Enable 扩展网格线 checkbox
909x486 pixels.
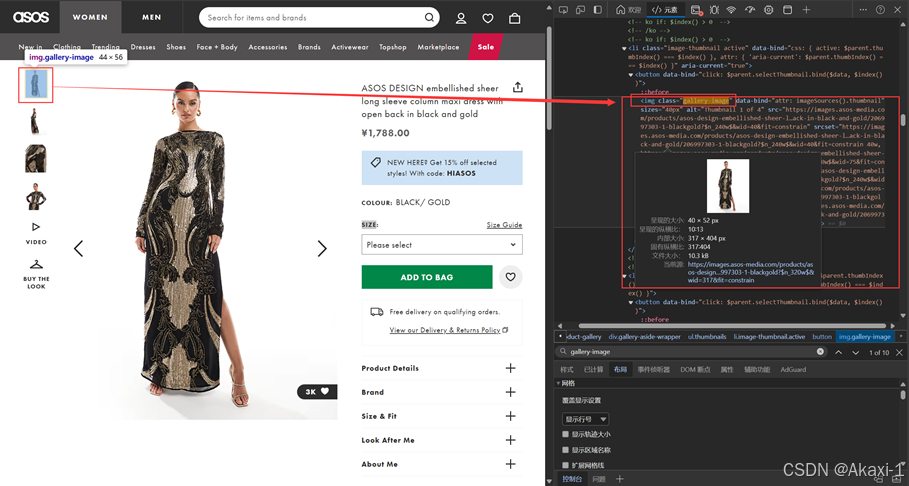(x=565, y=465)
